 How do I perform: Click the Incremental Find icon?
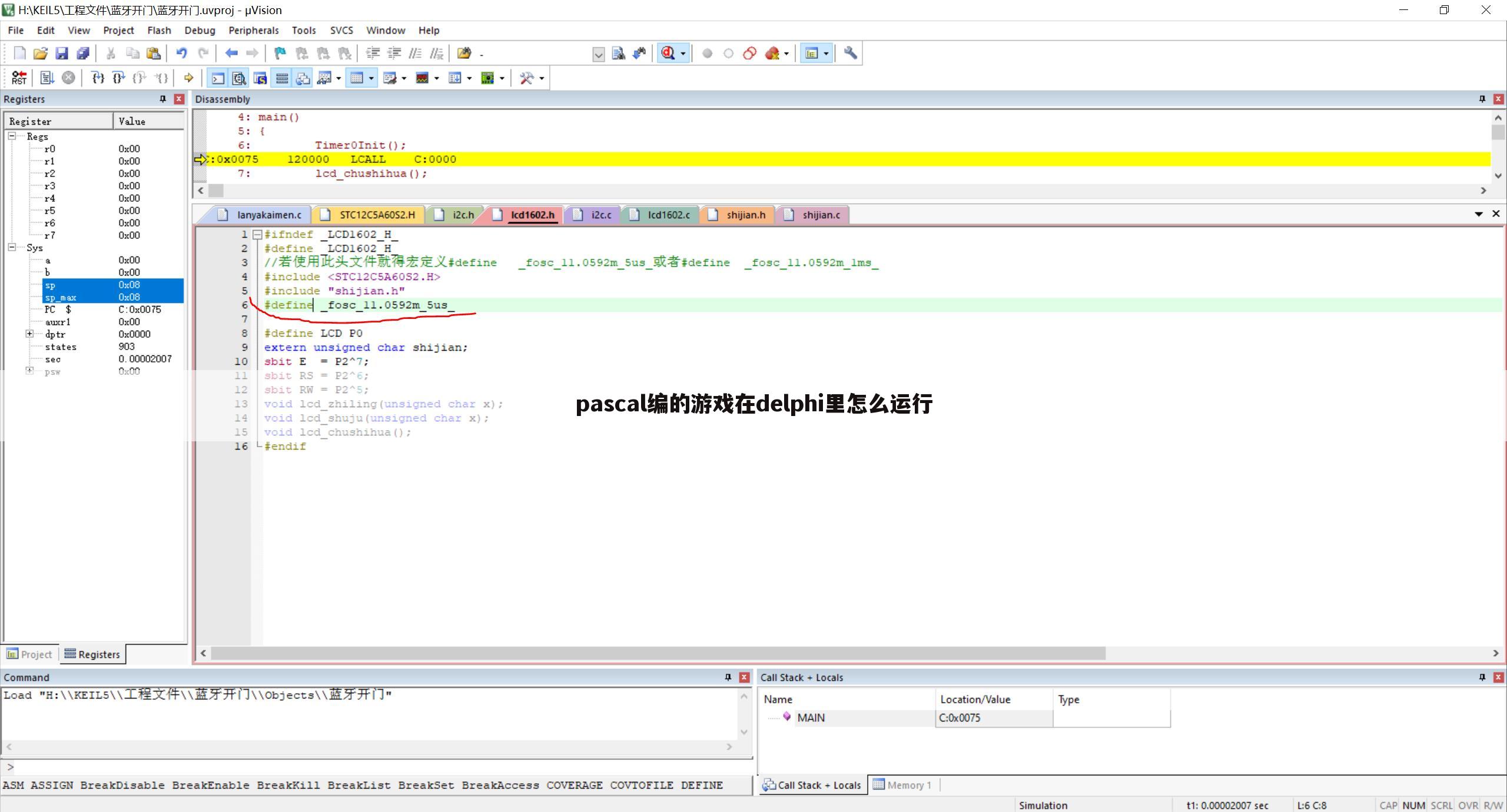point(639,54)
